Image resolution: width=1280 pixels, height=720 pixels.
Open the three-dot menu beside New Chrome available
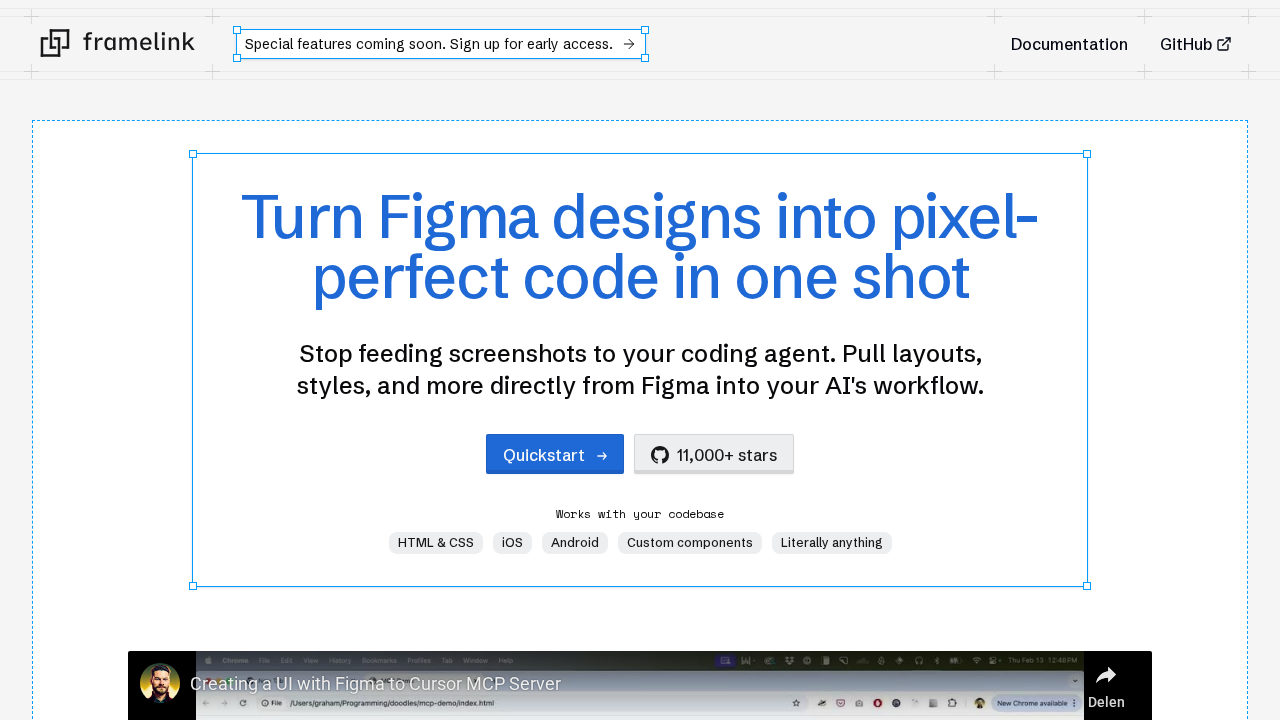(x=1072, y=702)
